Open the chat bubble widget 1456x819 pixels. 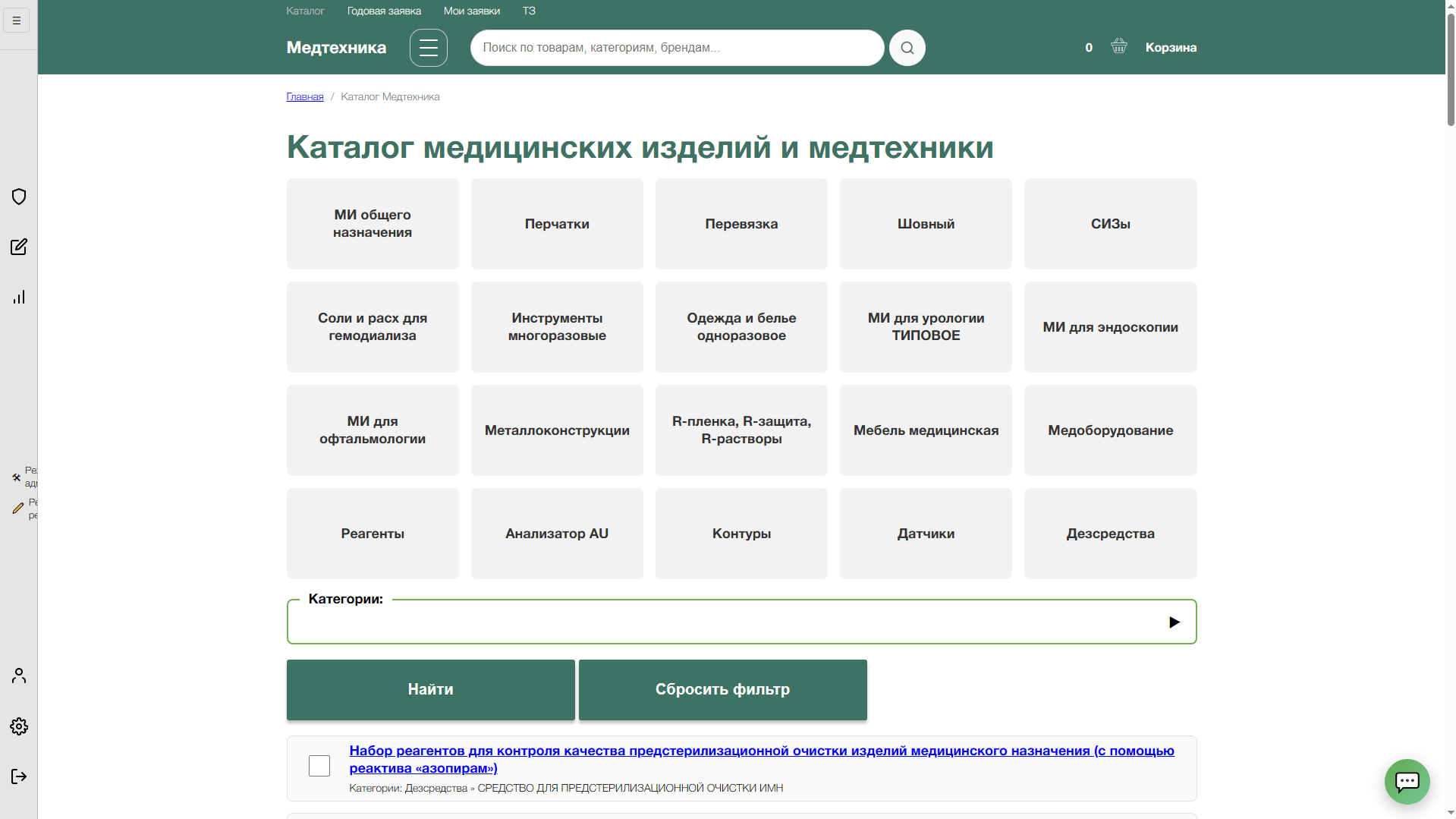pyautogui.click(x=1407, y=781)
